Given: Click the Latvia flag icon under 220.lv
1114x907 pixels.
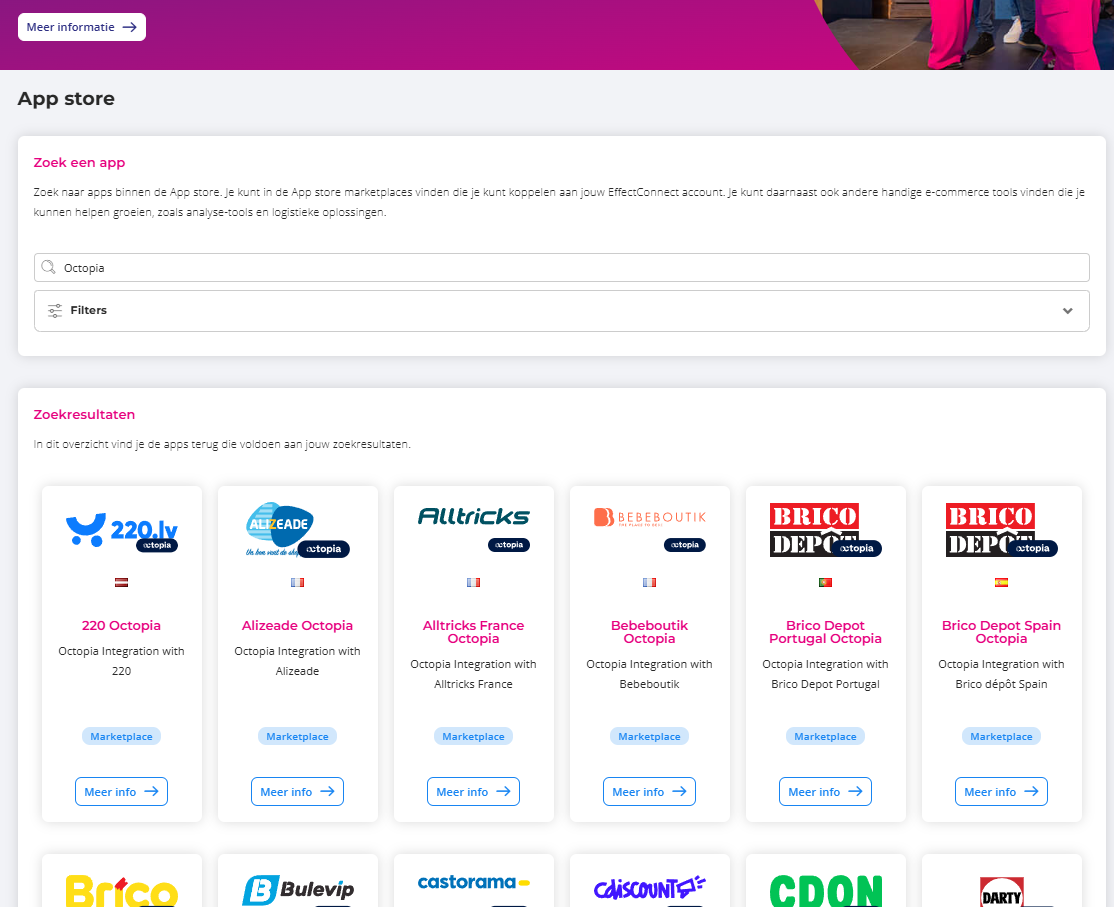Looking at the screenshot, I should pyautogui.click(x=121, y=582).
